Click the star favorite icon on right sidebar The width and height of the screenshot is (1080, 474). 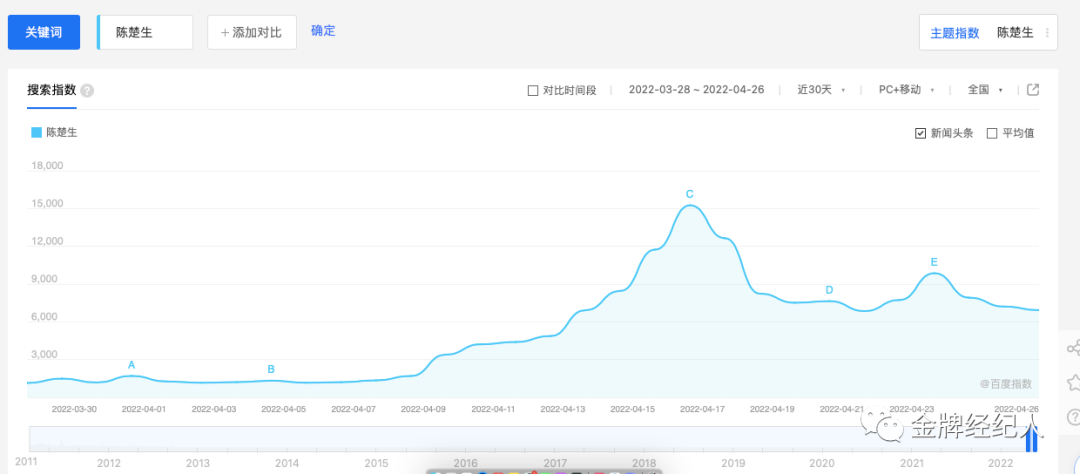[1072, 382]
